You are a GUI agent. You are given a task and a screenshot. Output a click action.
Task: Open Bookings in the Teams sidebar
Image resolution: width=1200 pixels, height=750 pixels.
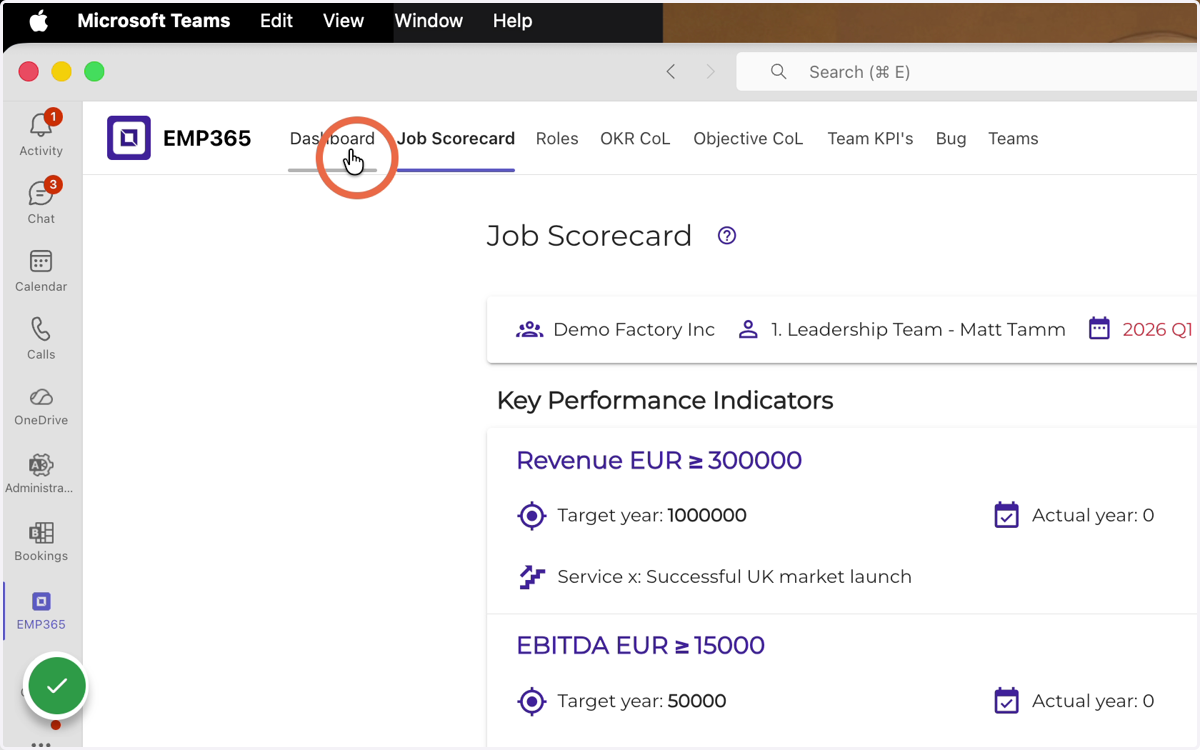[41, 541]
